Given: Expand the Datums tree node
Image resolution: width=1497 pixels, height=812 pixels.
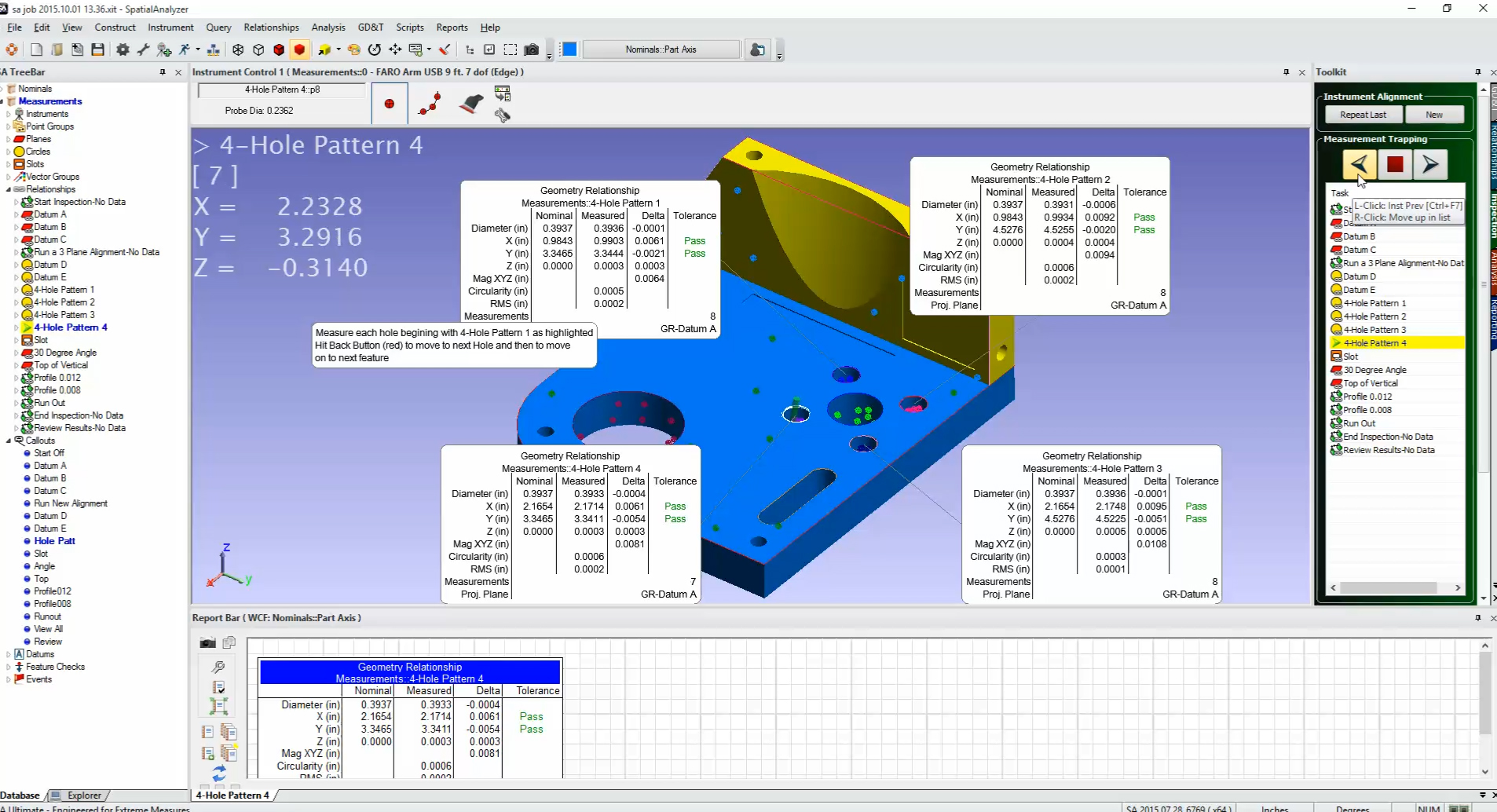Looking at the screenshot, I should (x=8, y=653).
